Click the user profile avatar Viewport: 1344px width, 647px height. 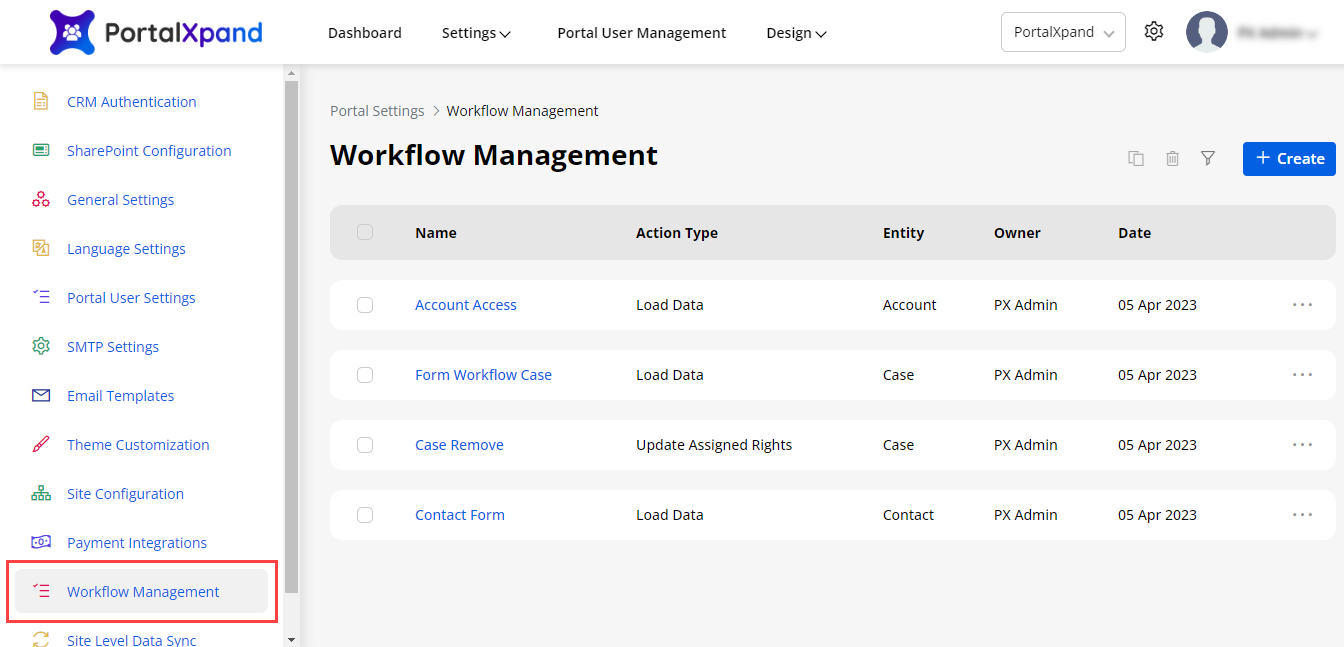click(1207, 32)
